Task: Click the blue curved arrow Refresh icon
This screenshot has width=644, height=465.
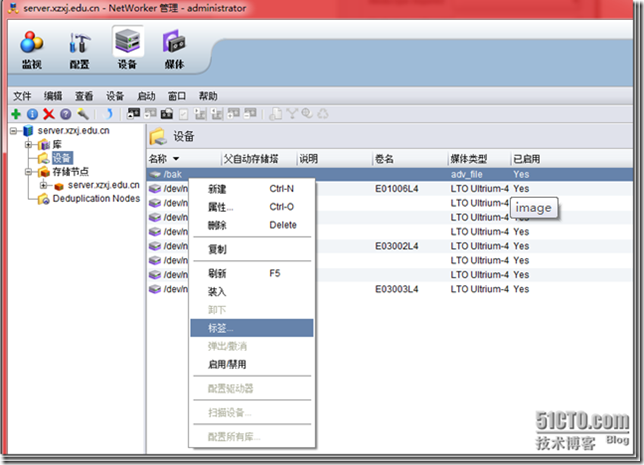Action: click(108, 114)
